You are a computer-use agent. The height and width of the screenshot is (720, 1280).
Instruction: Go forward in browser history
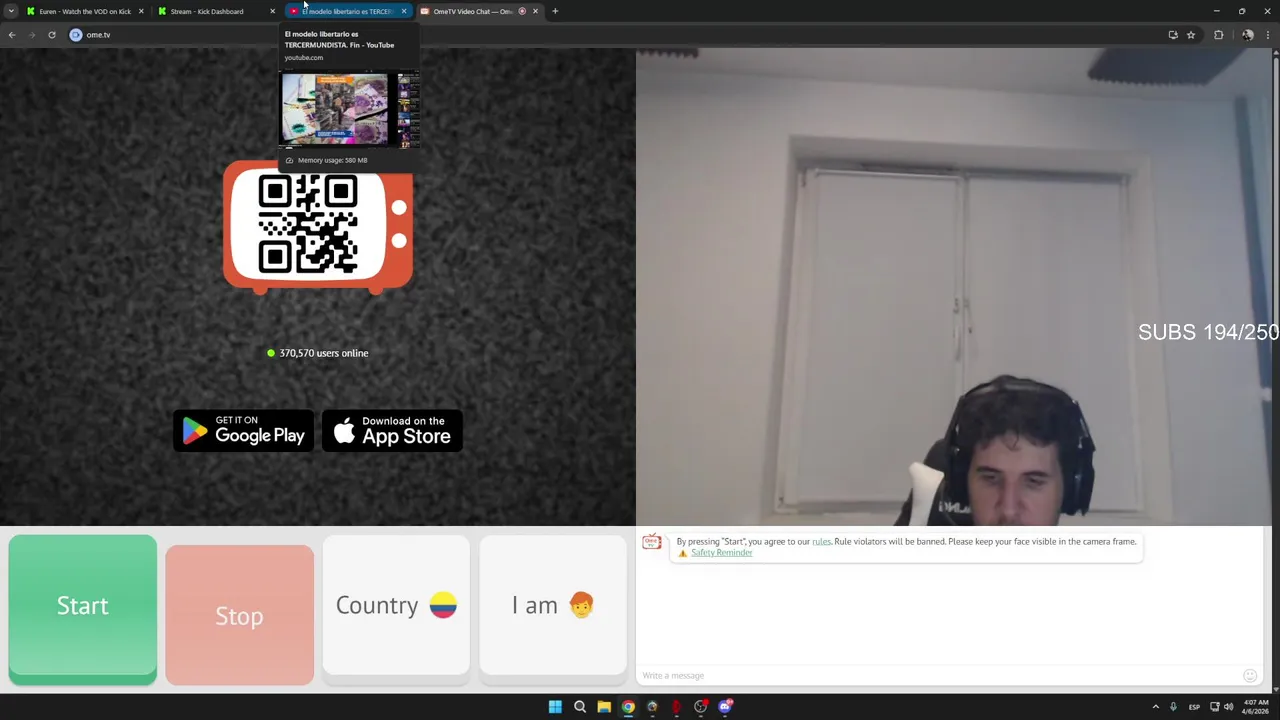[32, 35]
